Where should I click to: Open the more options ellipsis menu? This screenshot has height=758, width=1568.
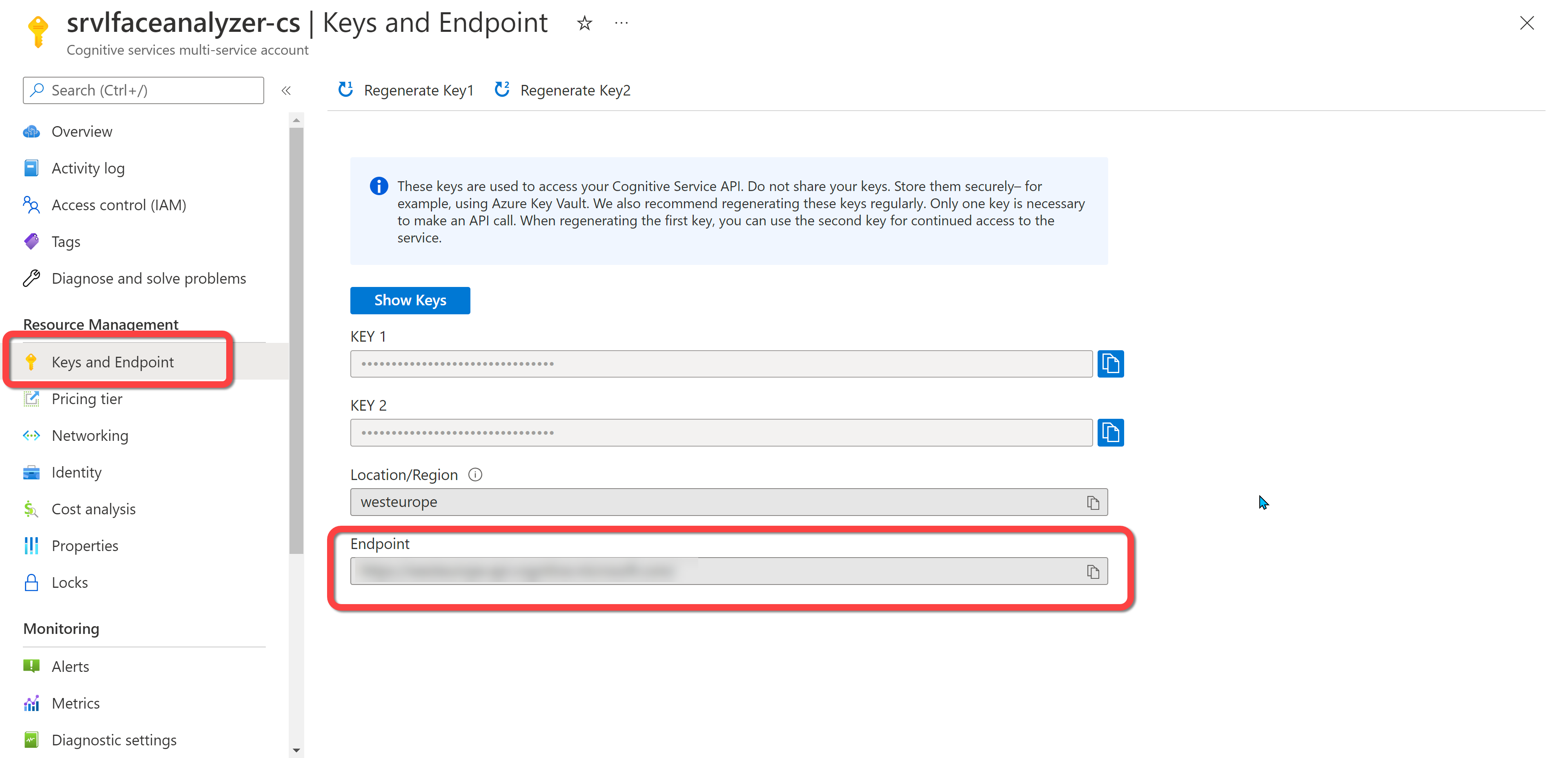pos(621,24)
